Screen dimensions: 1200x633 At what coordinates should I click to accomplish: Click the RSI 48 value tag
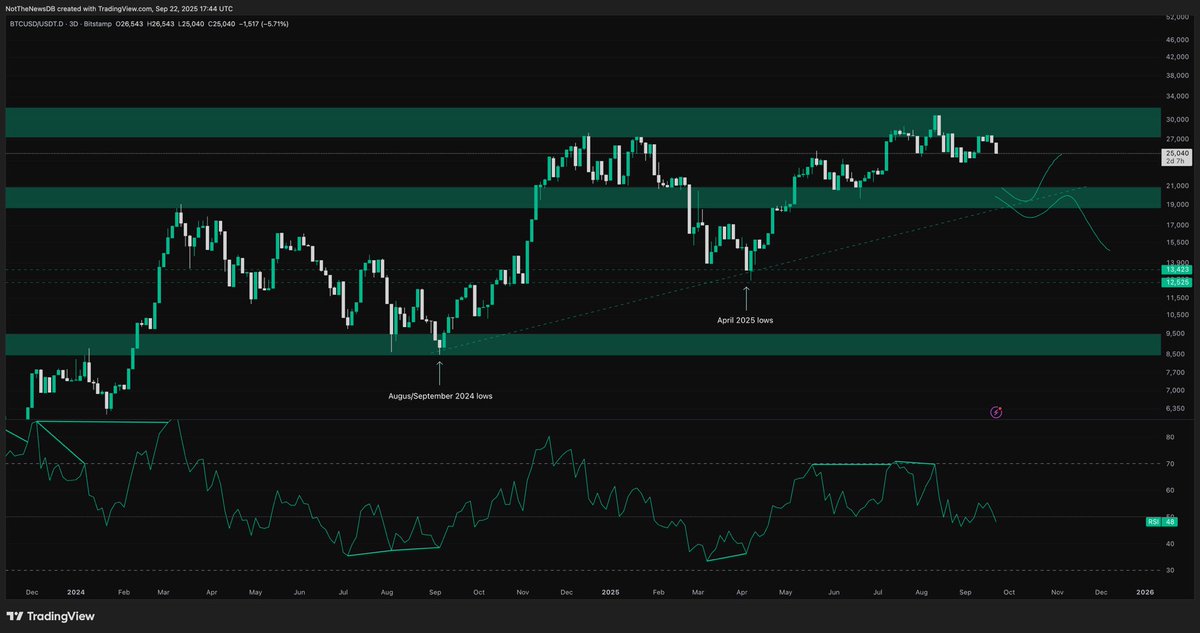[x=1161, y=522]
